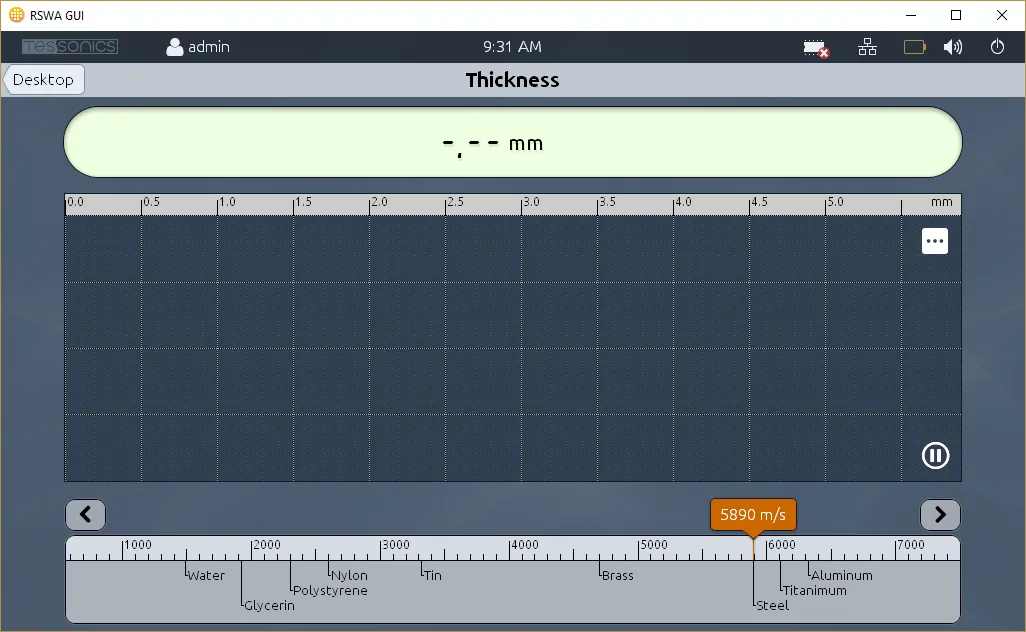Image resolution: width=1026 pixels, height=632 pixels.
Task: Shift velocity scale right with arrow
Action: click(x=940, y=515)
